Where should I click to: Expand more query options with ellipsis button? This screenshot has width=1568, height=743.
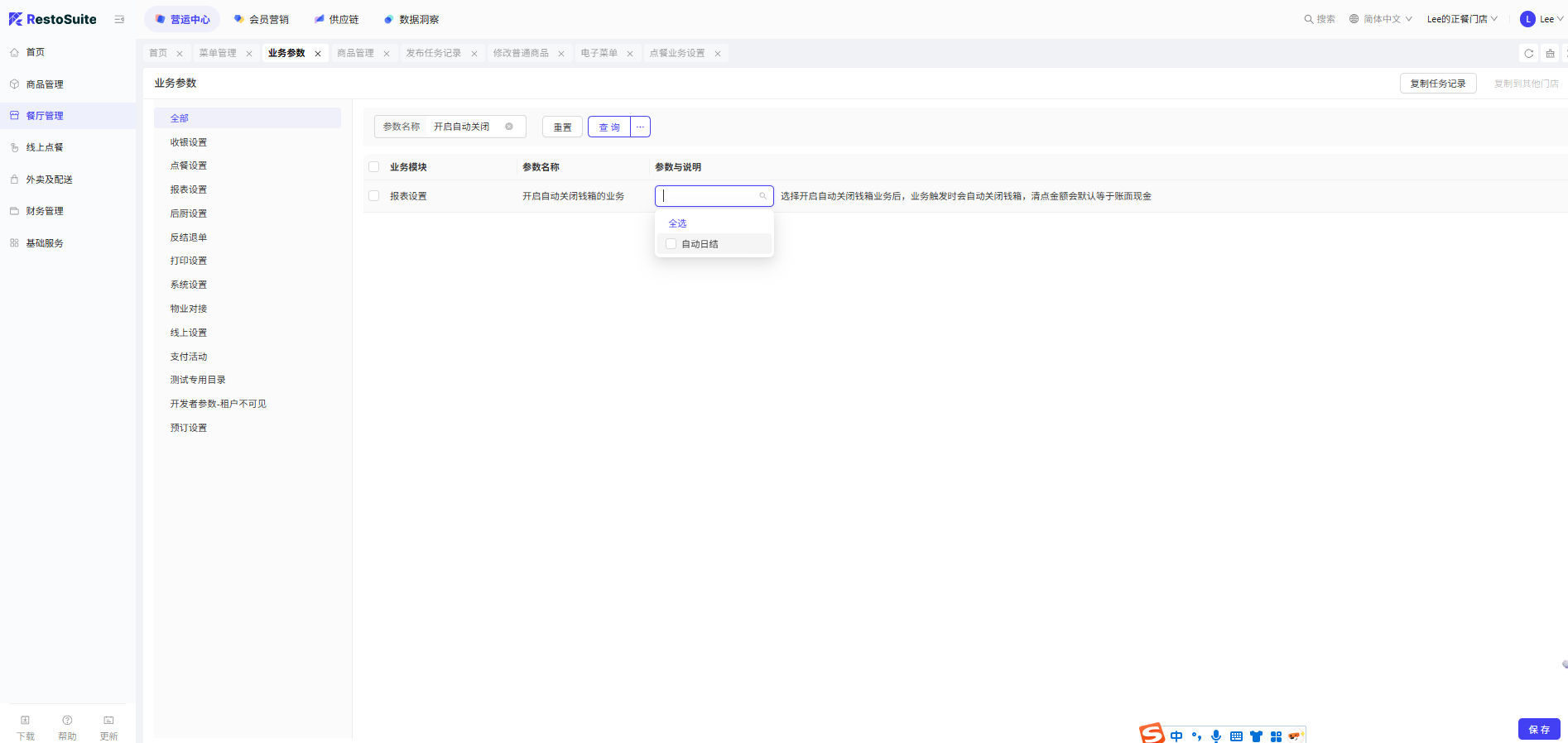(x=640, y=127)
